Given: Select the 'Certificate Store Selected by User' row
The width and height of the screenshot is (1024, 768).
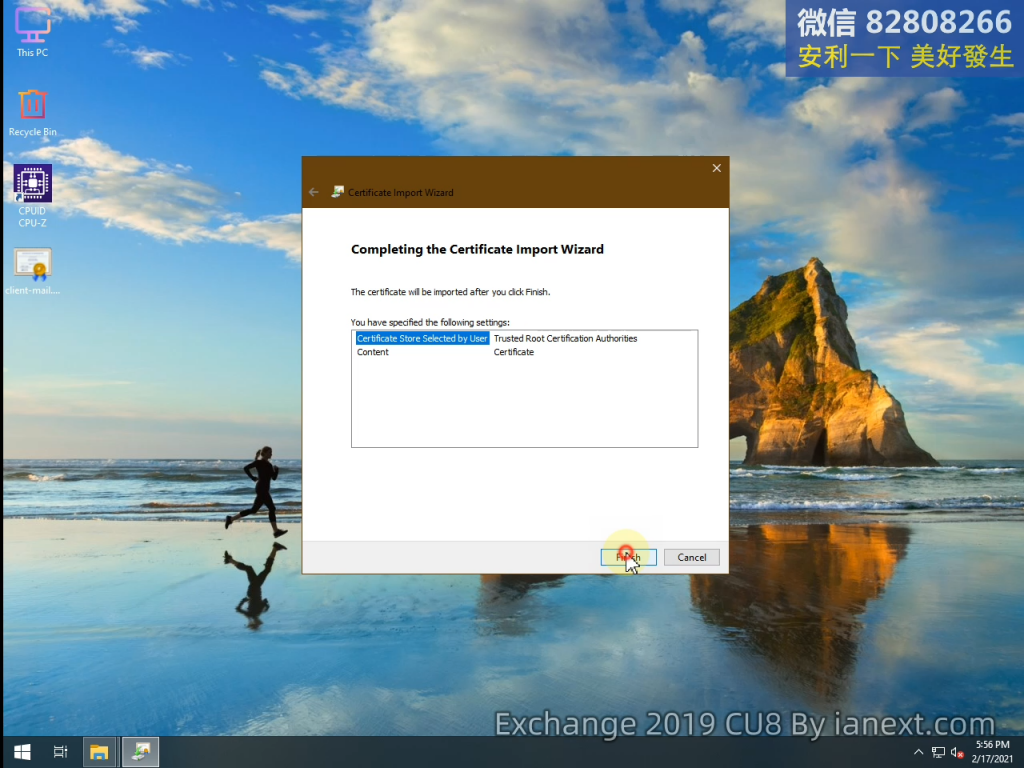Looking at the screenshot, I should coord(422,339).
